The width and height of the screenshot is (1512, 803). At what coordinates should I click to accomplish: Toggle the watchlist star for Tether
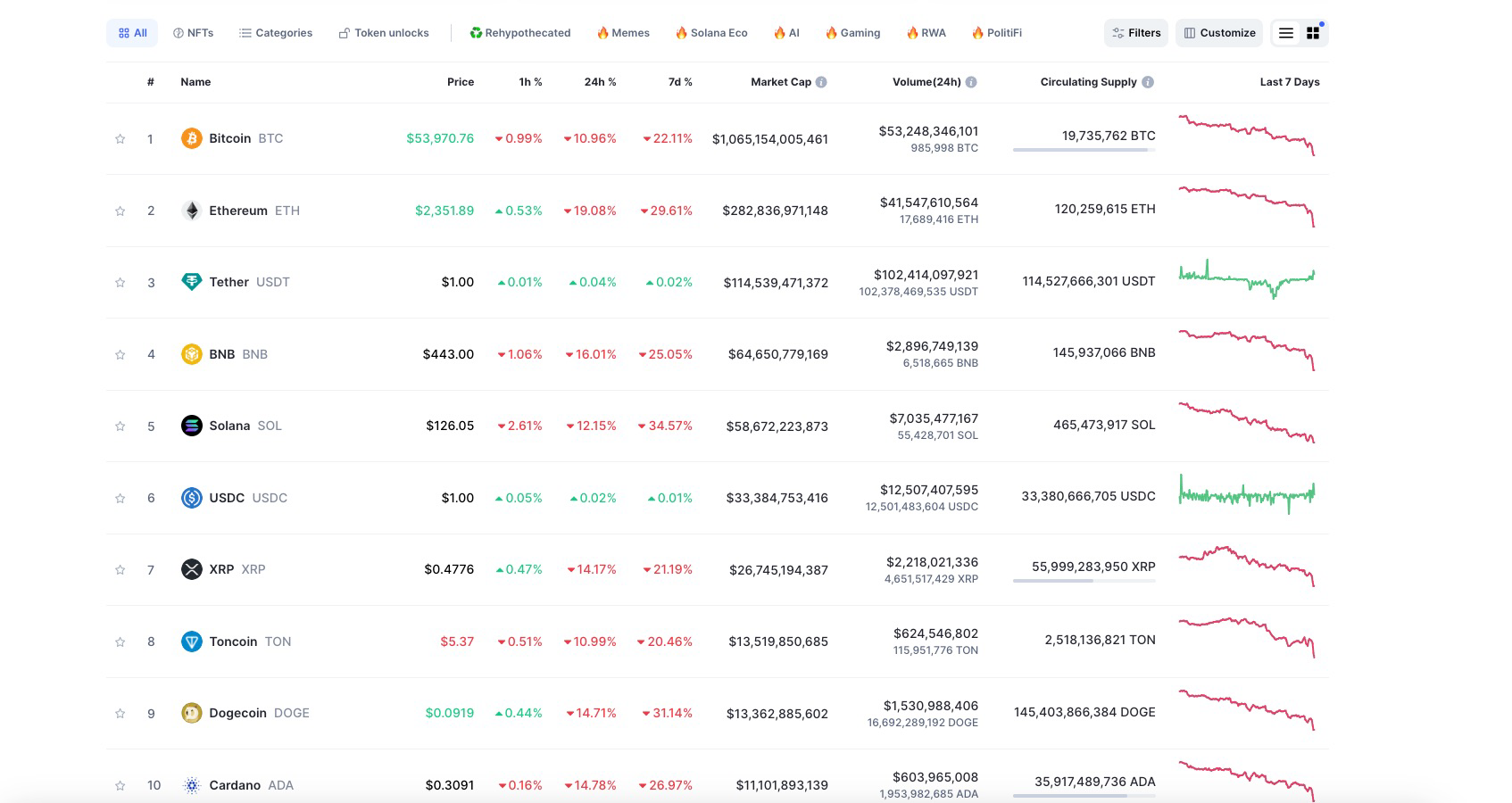point(120,283)
